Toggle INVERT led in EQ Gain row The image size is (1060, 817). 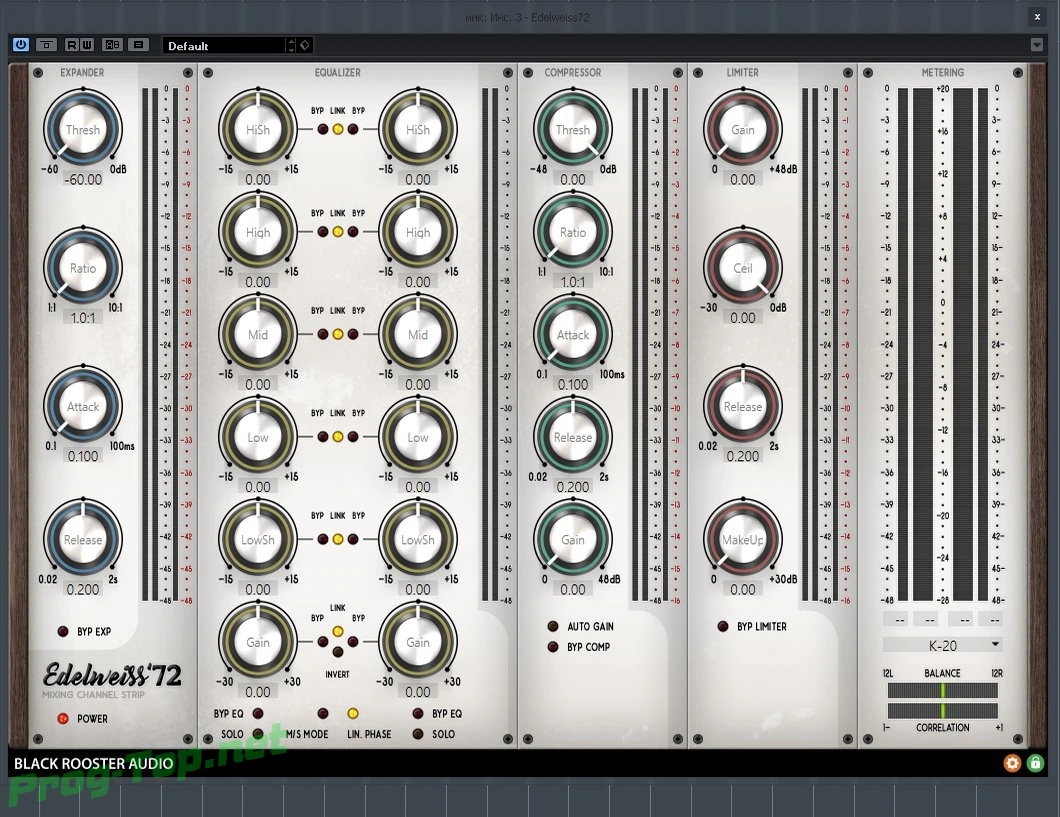[337, 651]
